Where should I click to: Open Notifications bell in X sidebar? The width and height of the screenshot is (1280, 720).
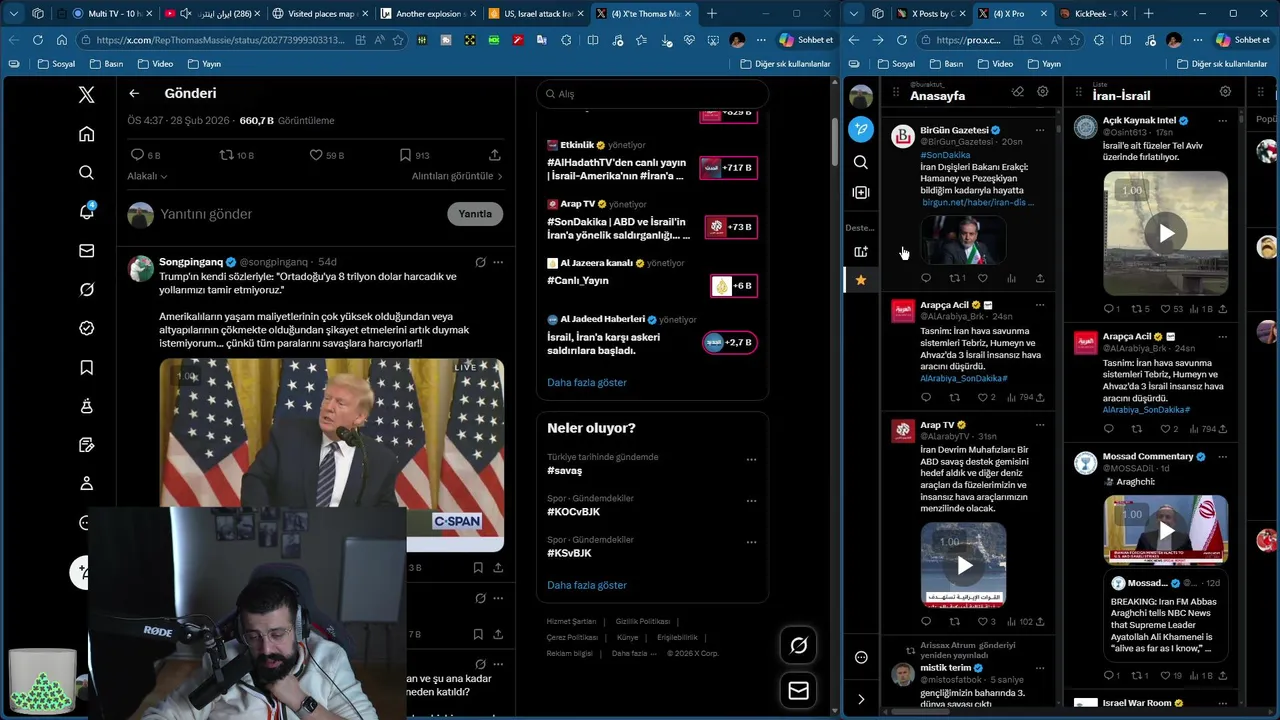(87, 211)
